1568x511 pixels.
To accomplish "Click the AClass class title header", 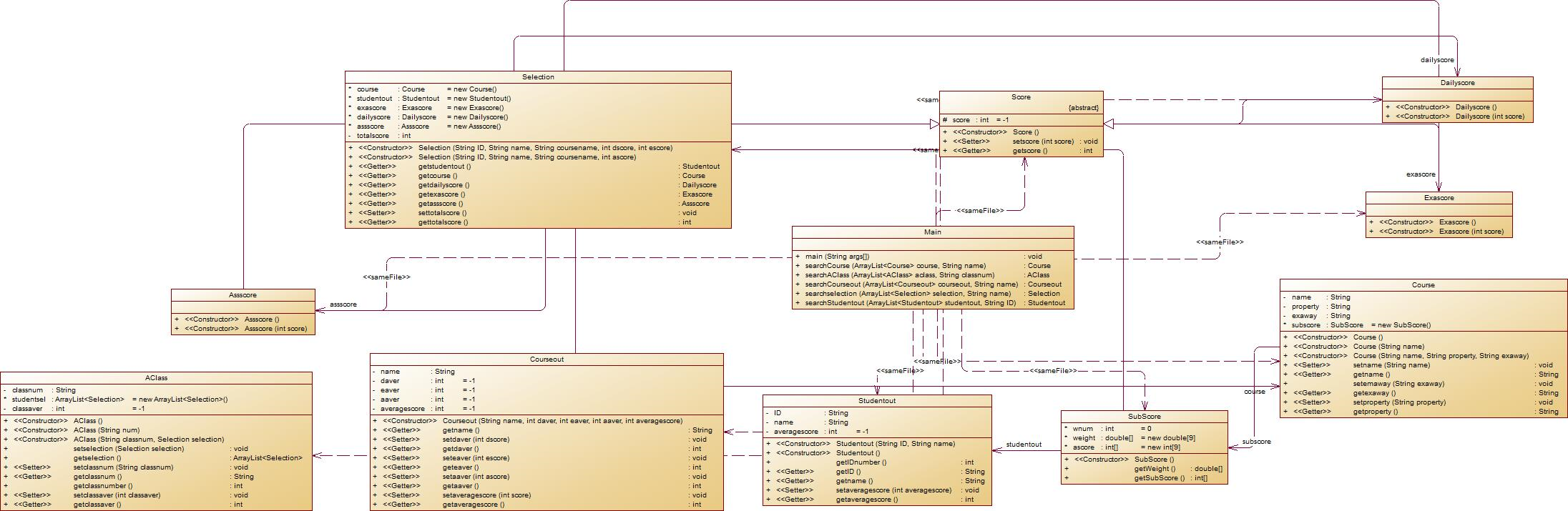I will point(156,378).
